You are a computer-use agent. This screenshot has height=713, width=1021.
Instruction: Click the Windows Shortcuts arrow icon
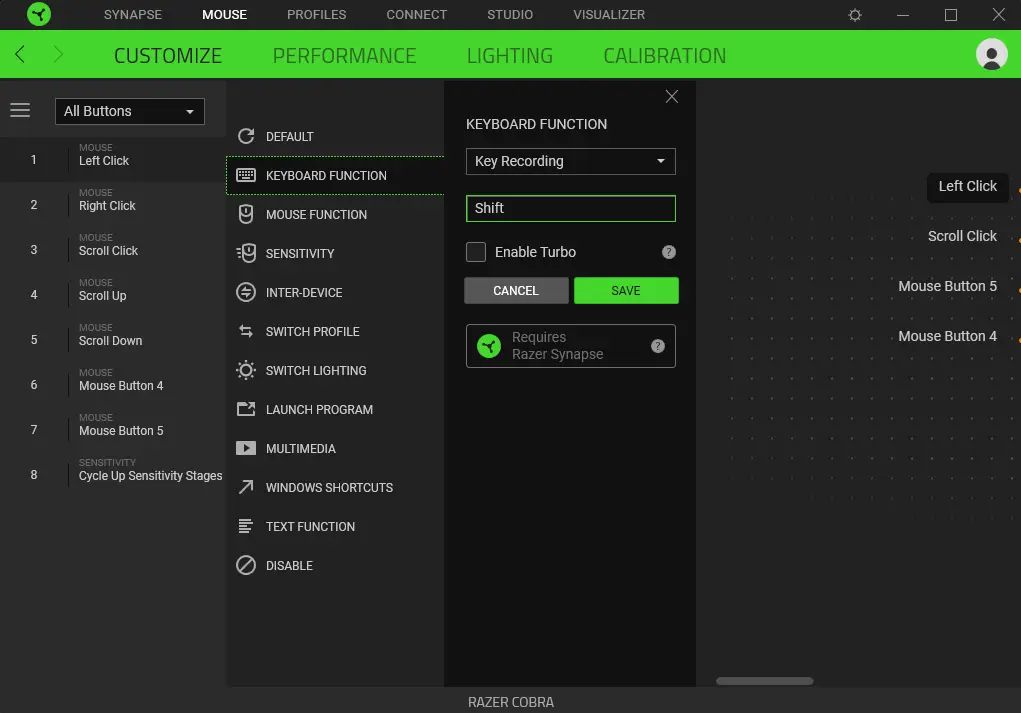tap(245, 487)
